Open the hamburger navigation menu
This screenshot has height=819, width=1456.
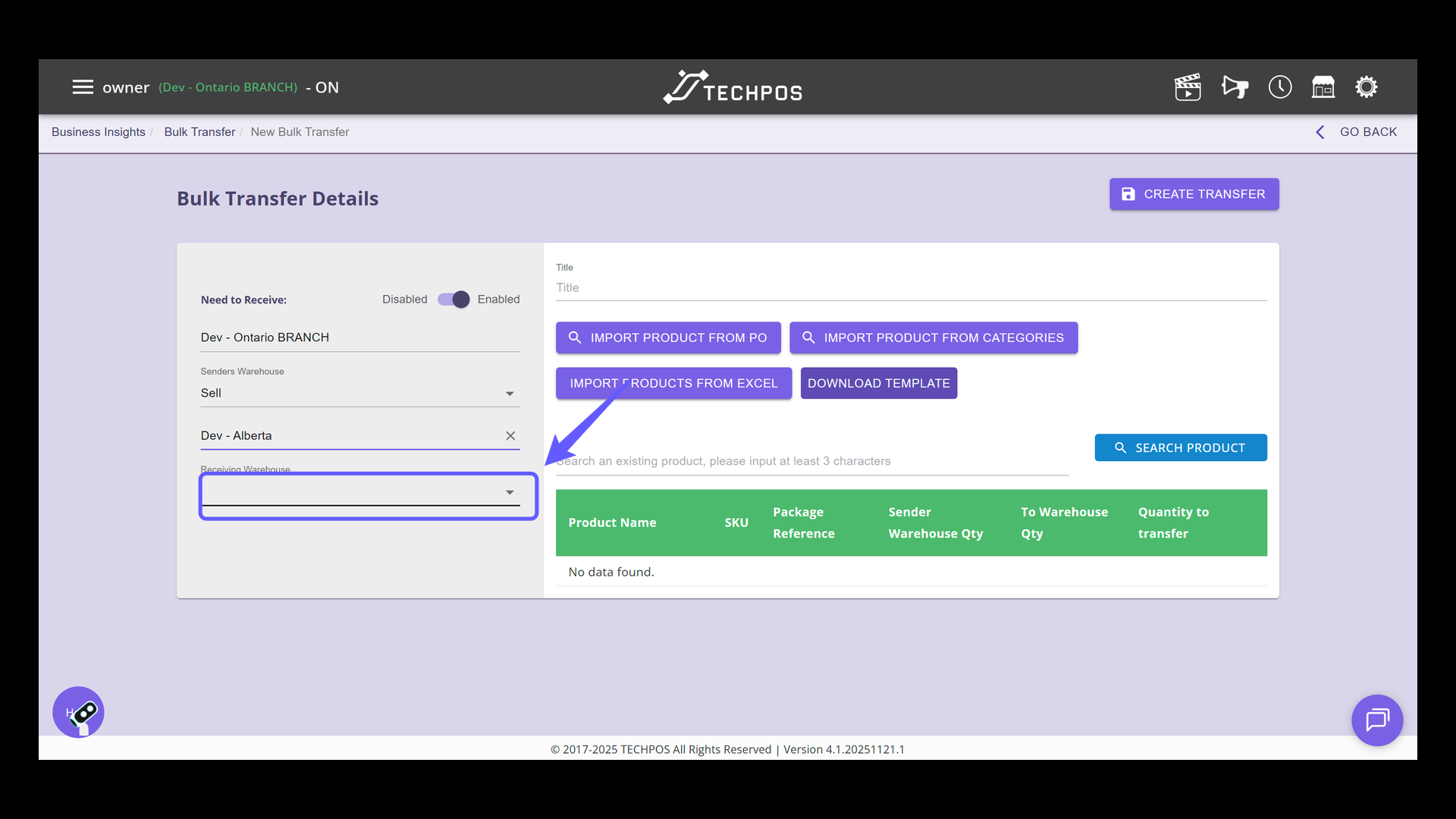coord(83,87)
